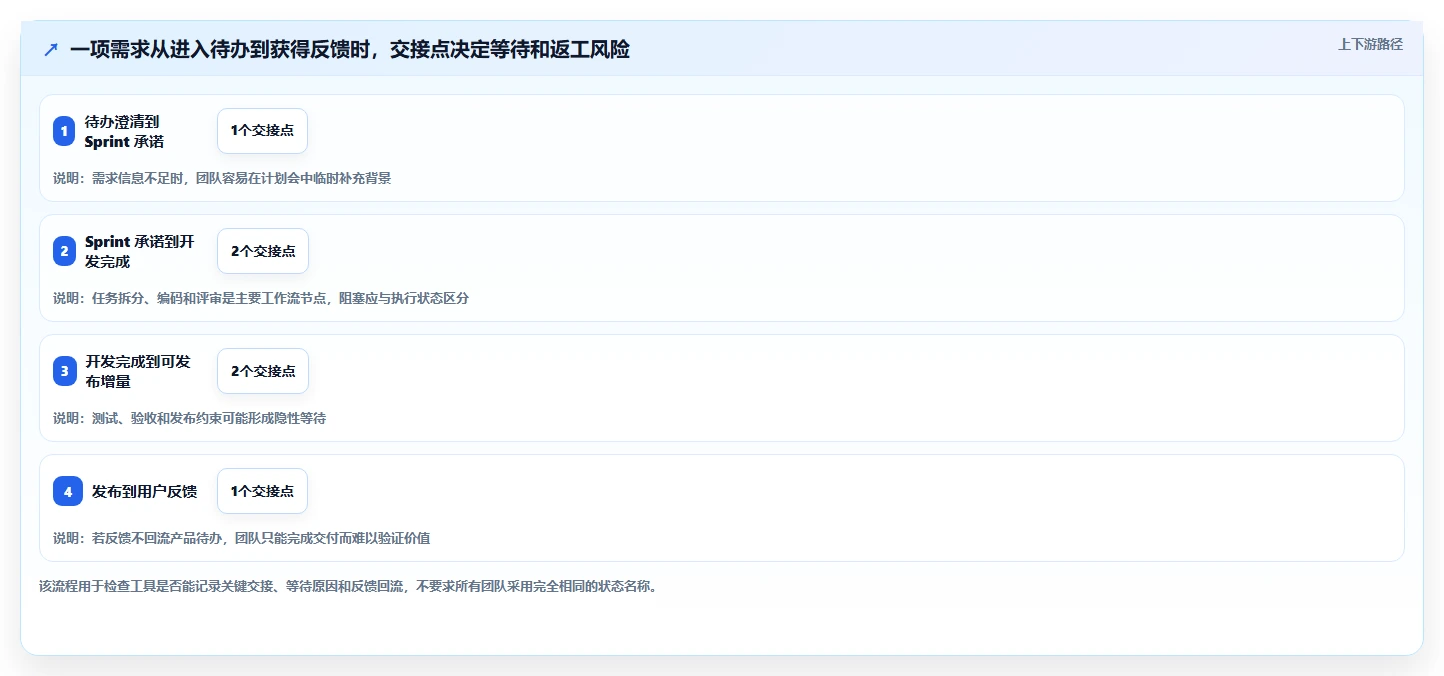
Task: Click the 2个交接点 chip for 开发完成到可发布增量
Action: coord(263,371)
